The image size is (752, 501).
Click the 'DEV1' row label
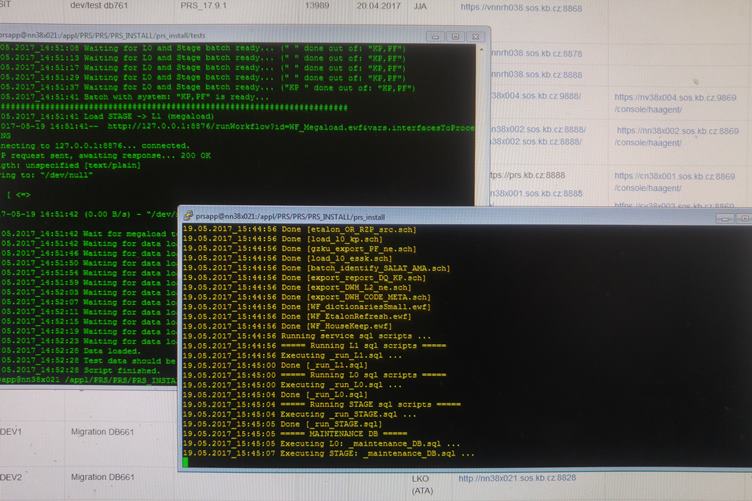[11, 431]
